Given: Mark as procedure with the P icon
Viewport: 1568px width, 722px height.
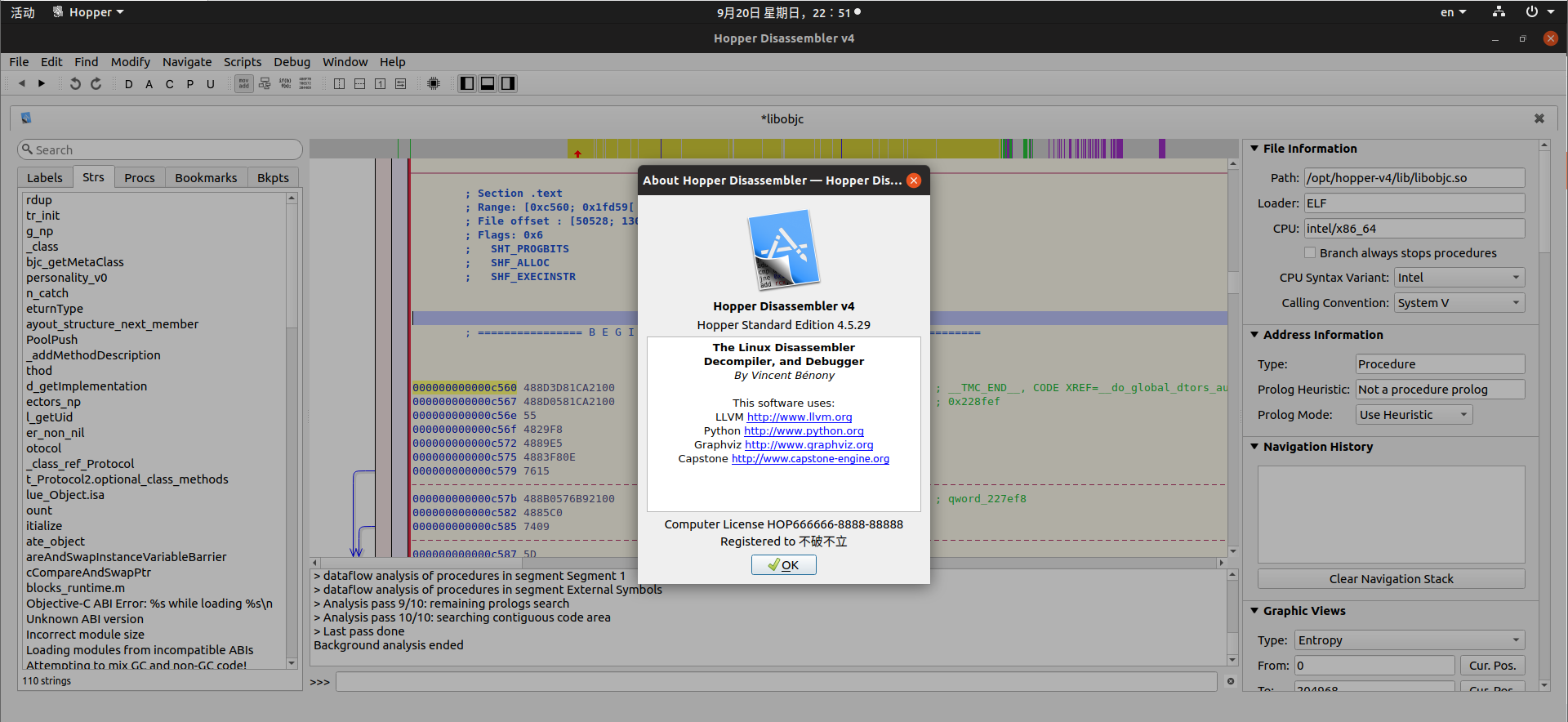Looking at the screenshot, I should coord(190,84).
